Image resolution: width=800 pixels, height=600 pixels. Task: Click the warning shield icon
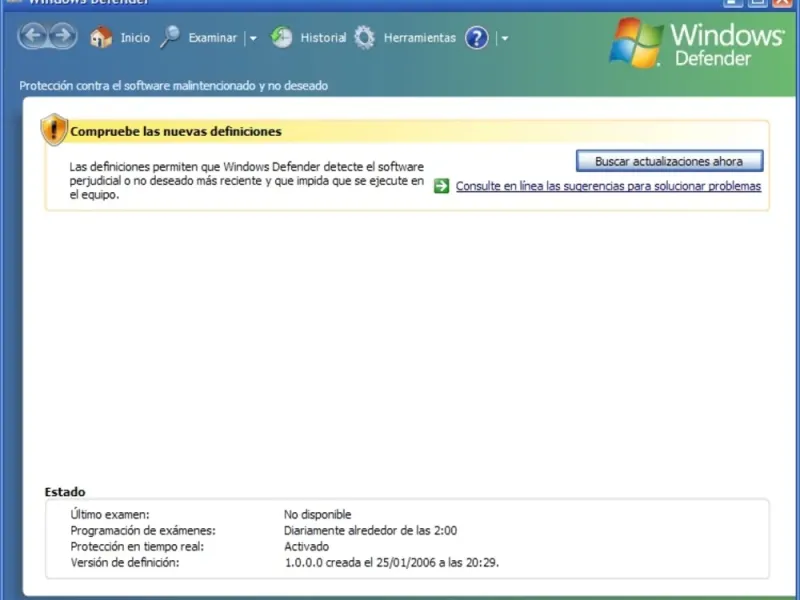(x=54, y=130)
